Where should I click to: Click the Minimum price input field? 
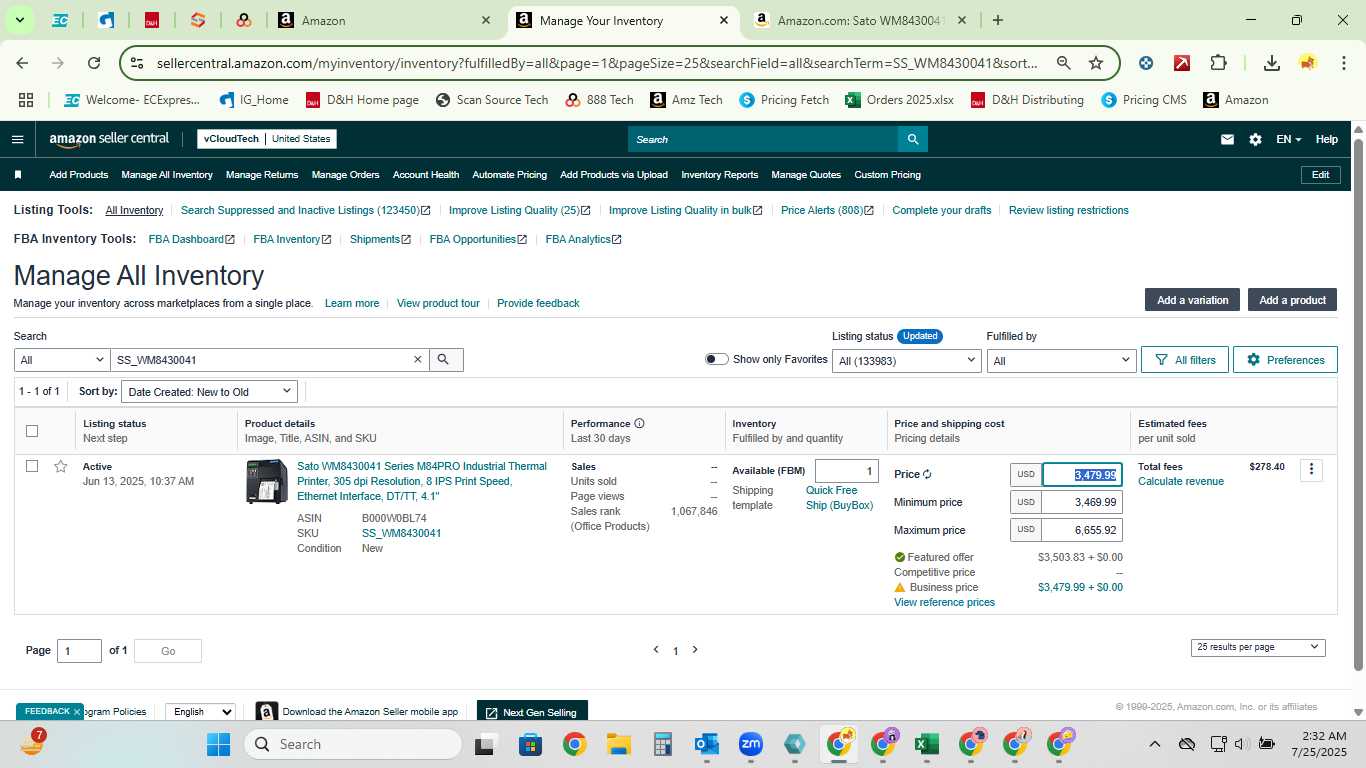coord(1081,502)
